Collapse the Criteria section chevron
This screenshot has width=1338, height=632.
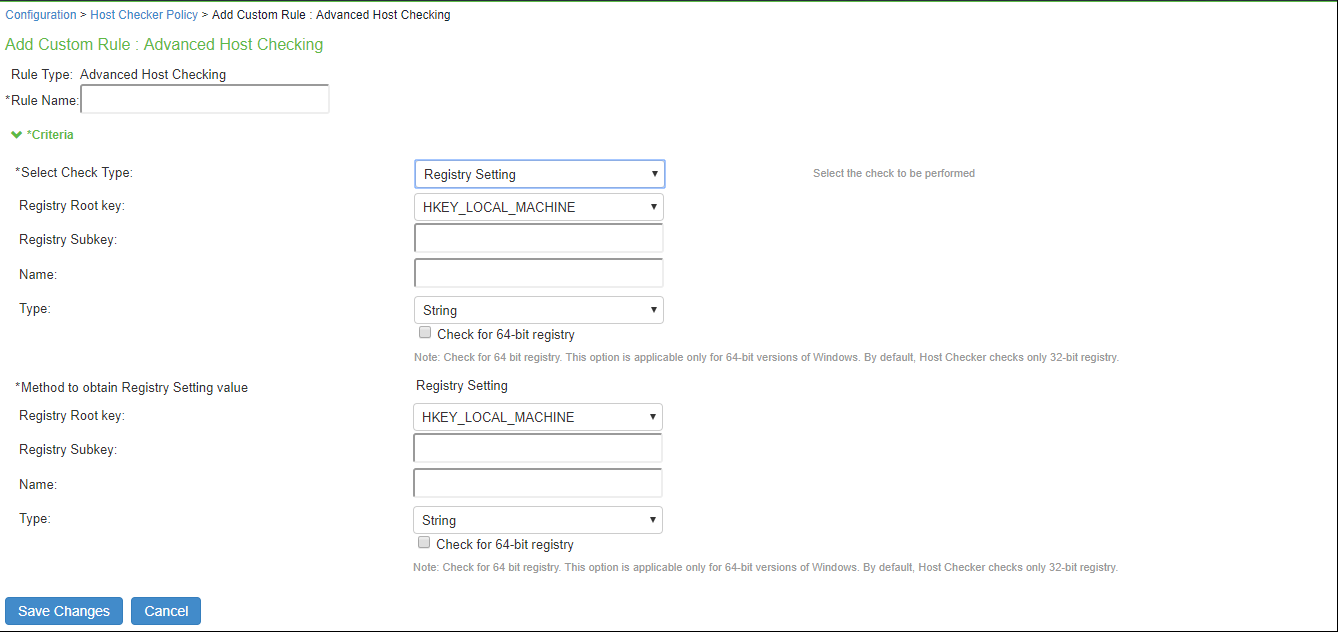click(16, 134)
